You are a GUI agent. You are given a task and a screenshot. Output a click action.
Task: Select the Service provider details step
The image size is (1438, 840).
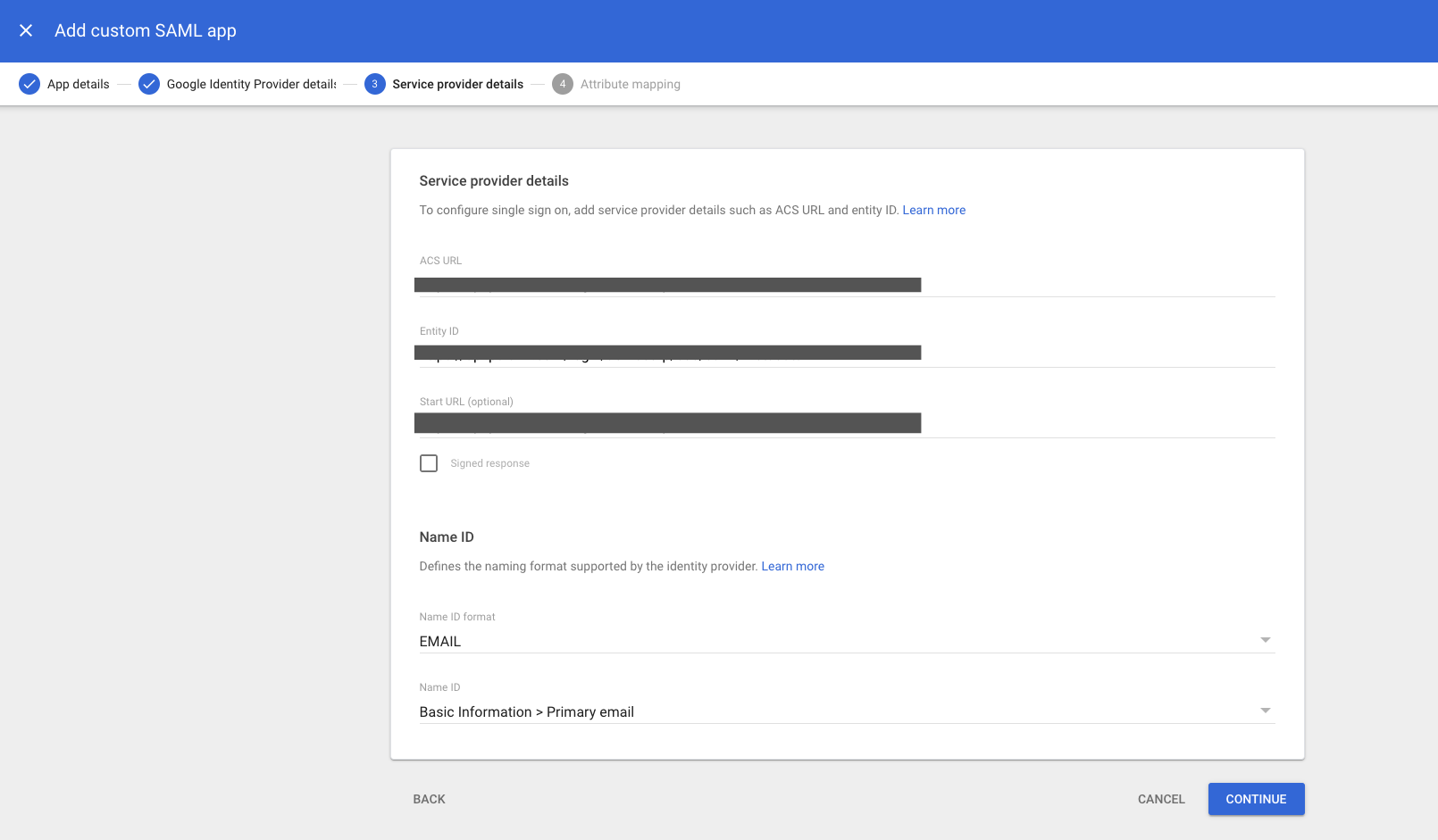(x=458, y=84)
